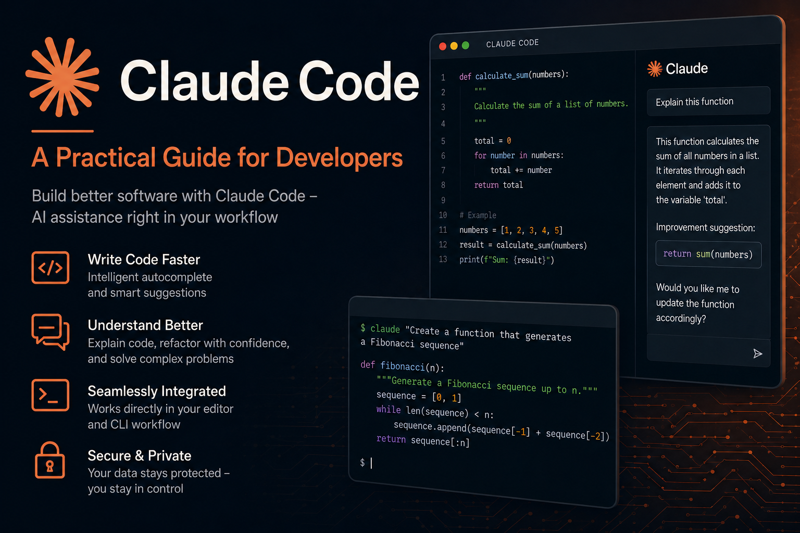Viewport: 800px width, 533px height.
Task: Click 'result = calculate_sum(numbers)' on line 12
Action: pos(523,245)
